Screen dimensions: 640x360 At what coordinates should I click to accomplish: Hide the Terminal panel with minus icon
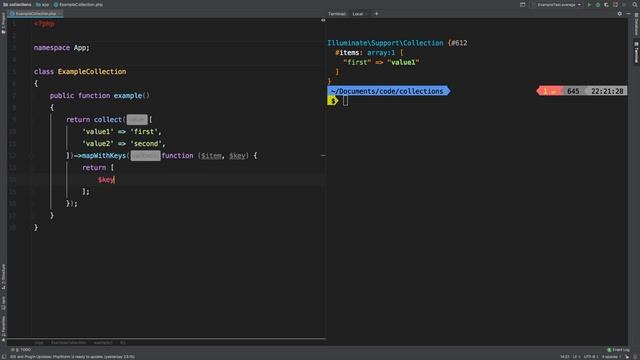pos(628,13)
